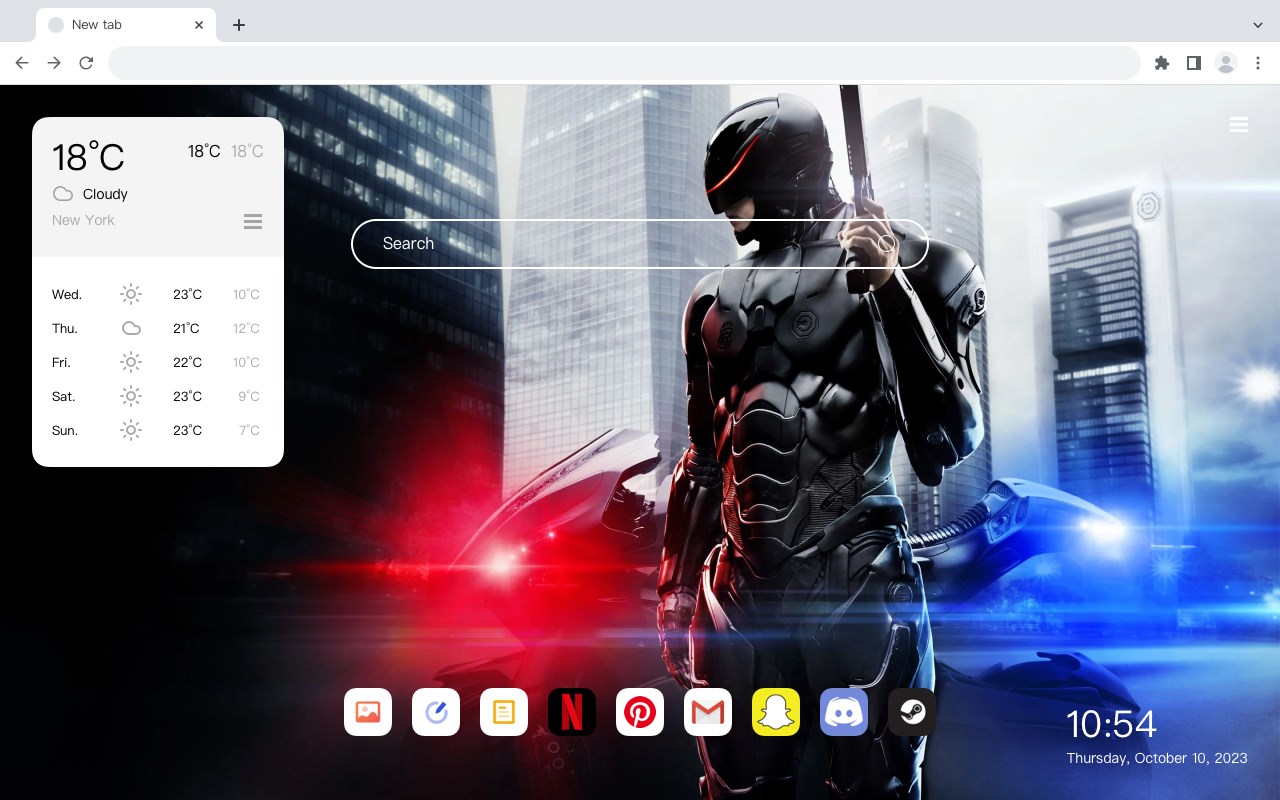Open the Discord shortcut
This screenshot has width=1280, height=800.
(844, 712)
